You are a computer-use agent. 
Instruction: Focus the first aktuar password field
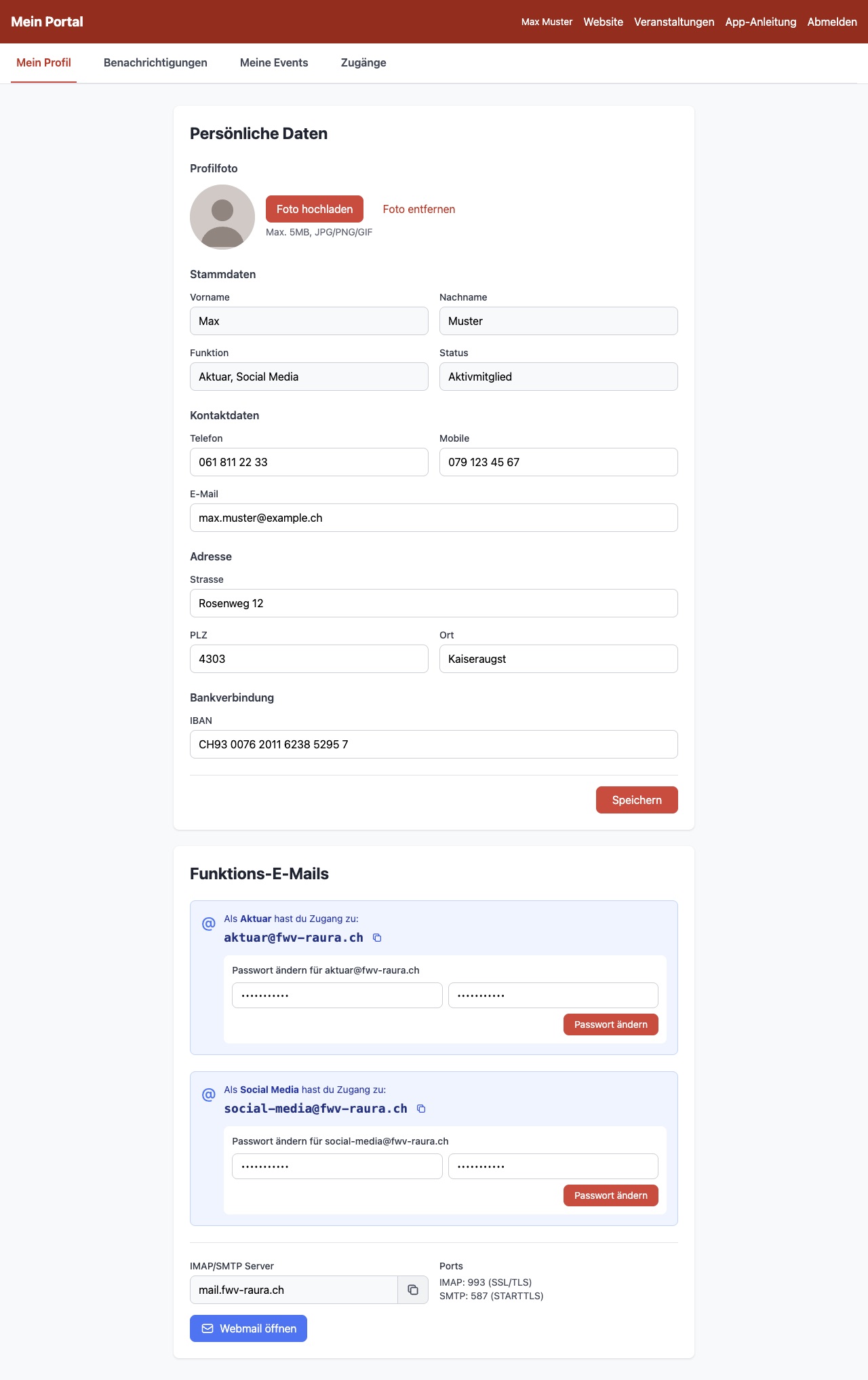[337, 995]
